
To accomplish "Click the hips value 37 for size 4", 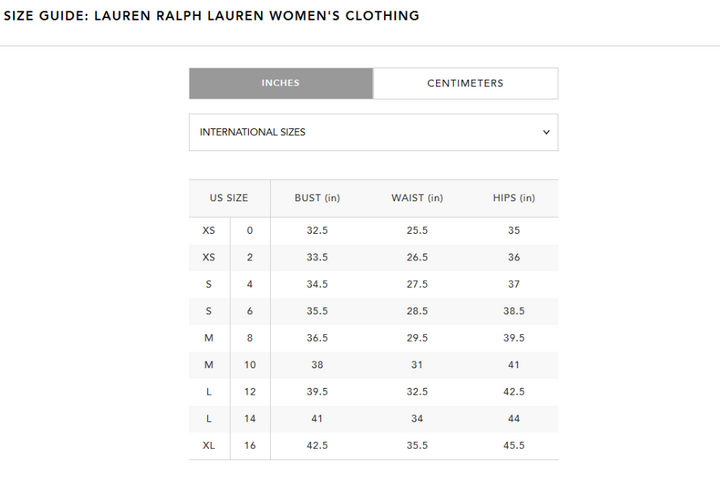I will (514, 284).
